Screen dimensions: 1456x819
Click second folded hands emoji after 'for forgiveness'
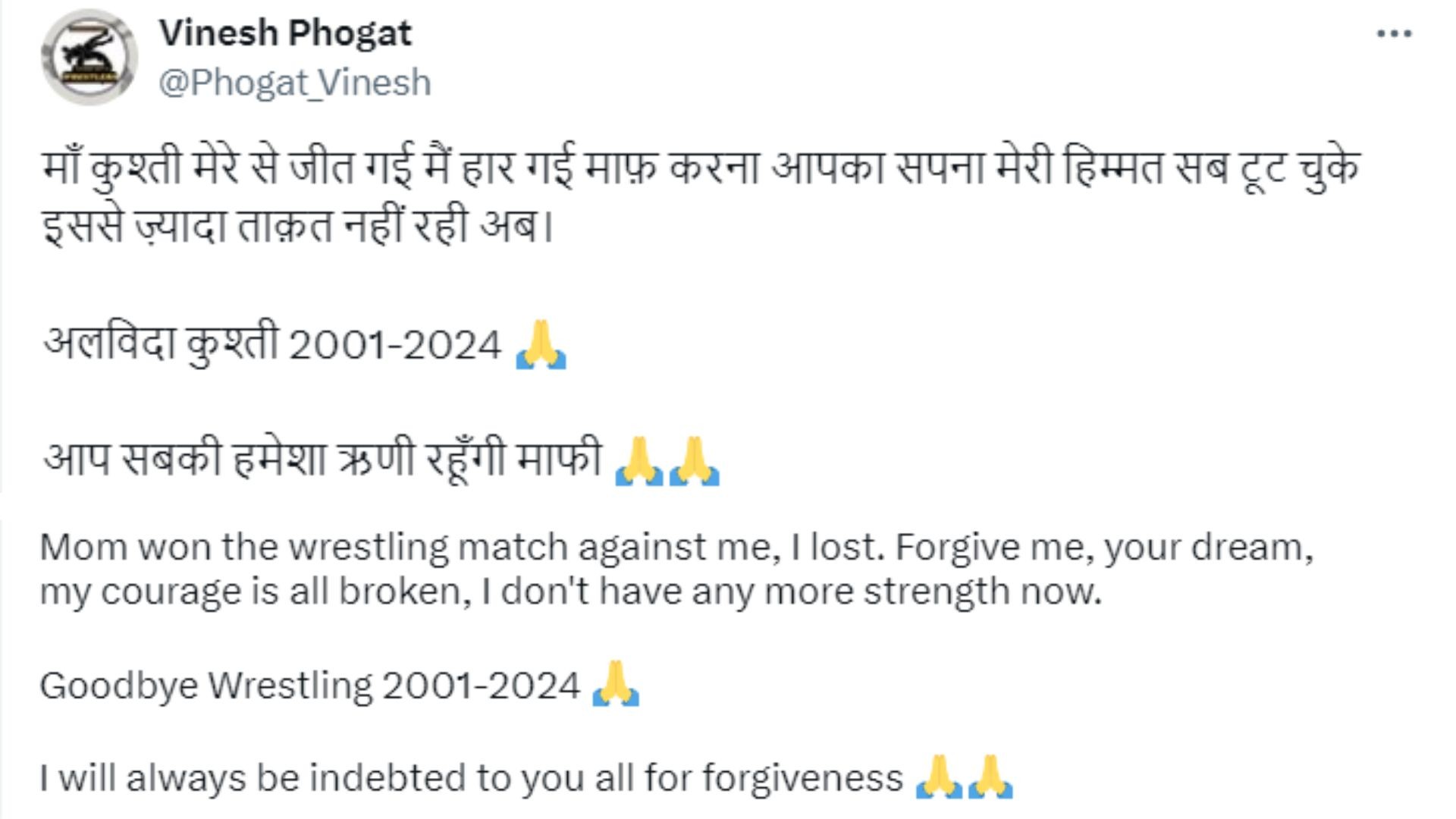[990, 777]
